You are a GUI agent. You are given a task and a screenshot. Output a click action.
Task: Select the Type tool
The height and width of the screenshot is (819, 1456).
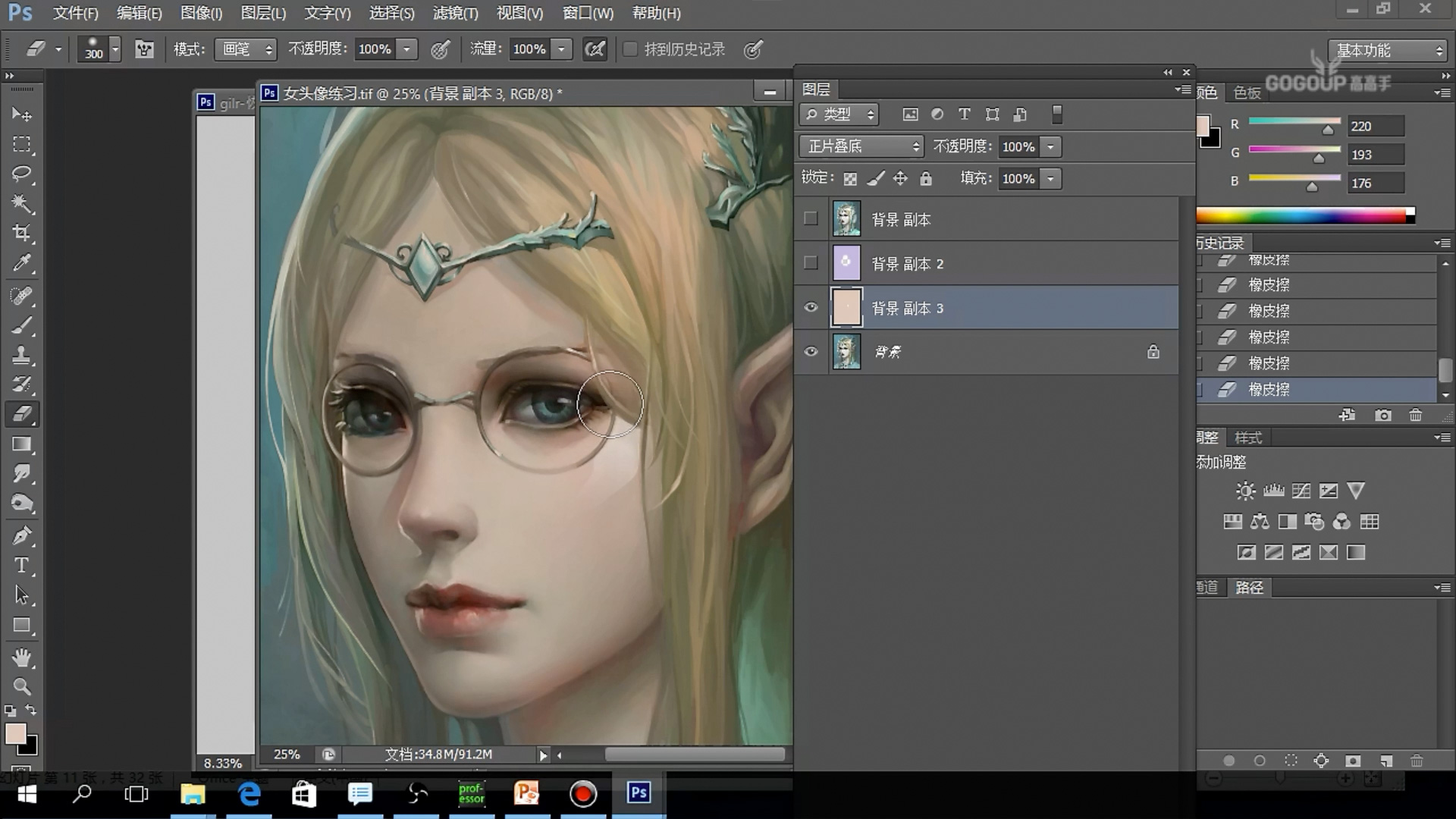[x=21, y=565]
